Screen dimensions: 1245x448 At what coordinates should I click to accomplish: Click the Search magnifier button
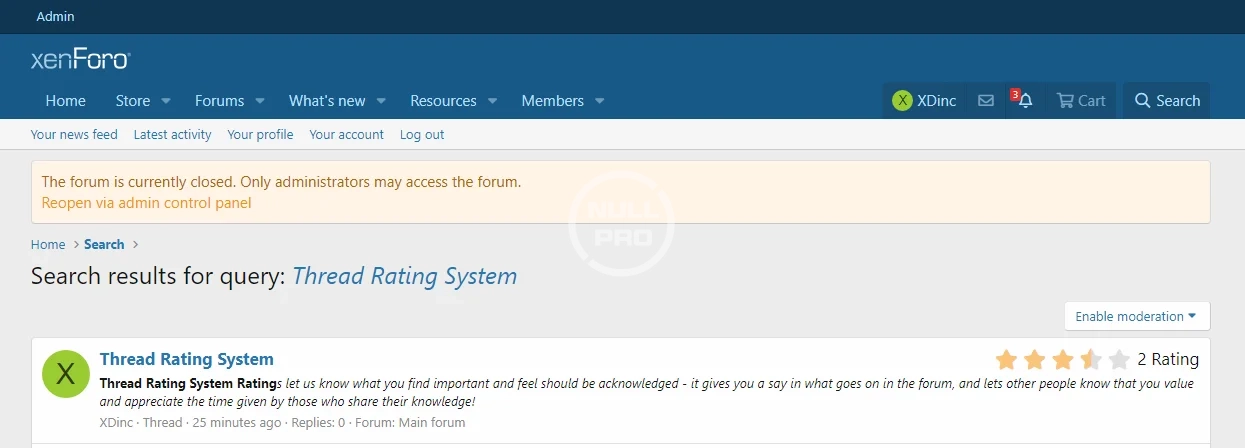pos(1166,101)
